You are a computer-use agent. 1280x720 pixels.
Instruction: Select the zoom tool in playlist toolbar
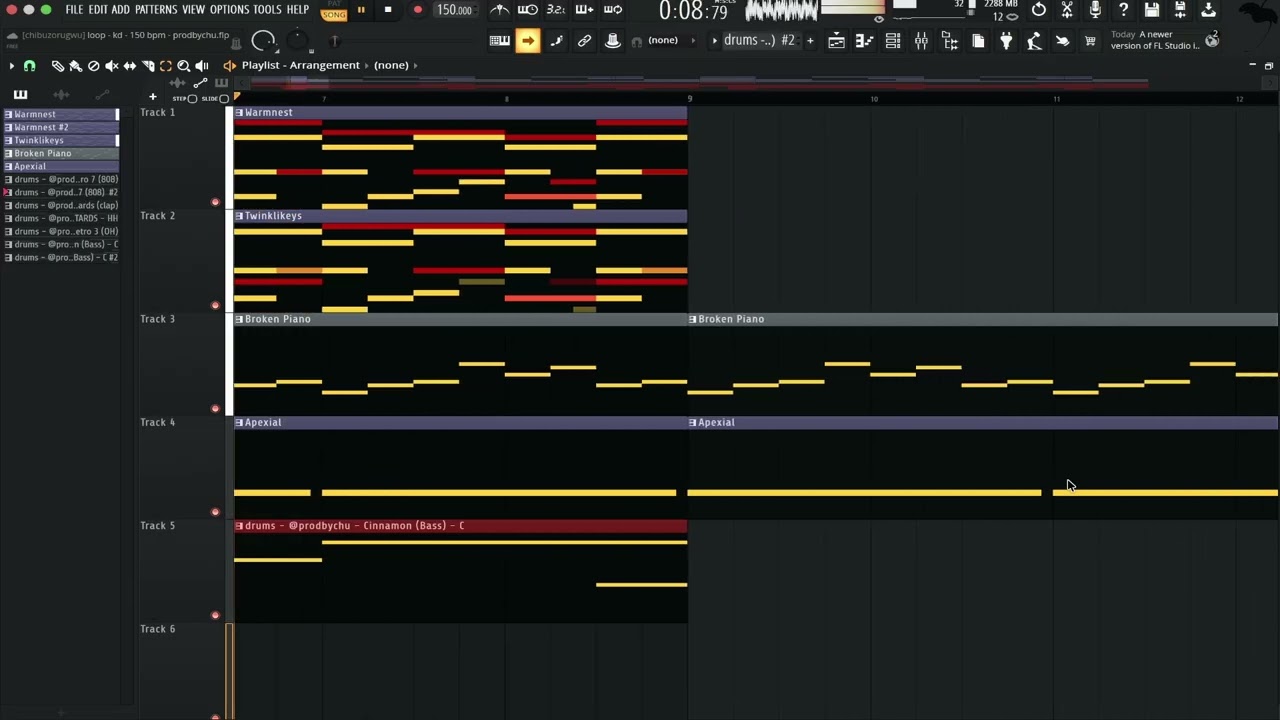(x=184, y=66)
